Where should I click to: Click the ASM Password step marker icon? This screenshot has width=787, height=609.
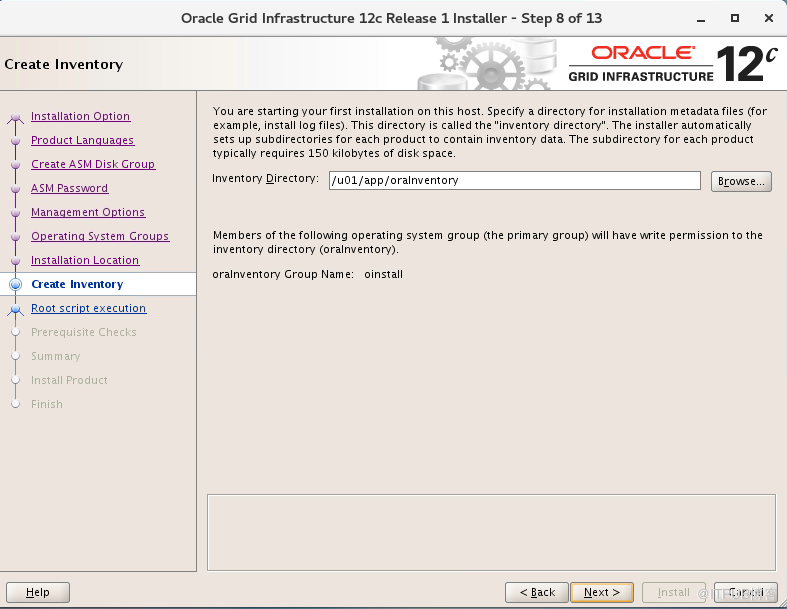pyautogui.click(x=16, y=189)
